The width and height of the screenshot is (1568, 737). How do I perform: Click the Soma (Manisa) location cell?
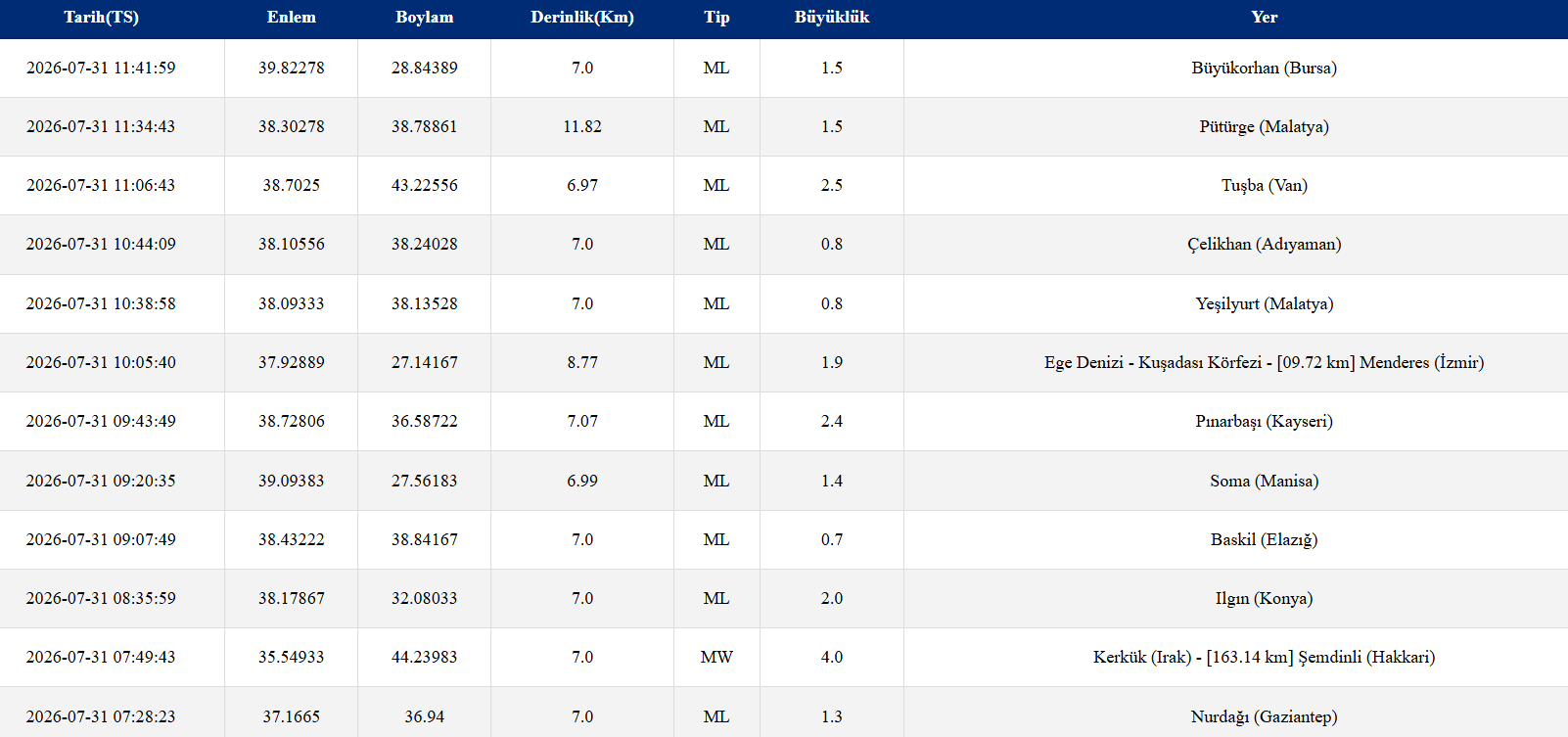pyautogui.click(x=1264, y=482)
